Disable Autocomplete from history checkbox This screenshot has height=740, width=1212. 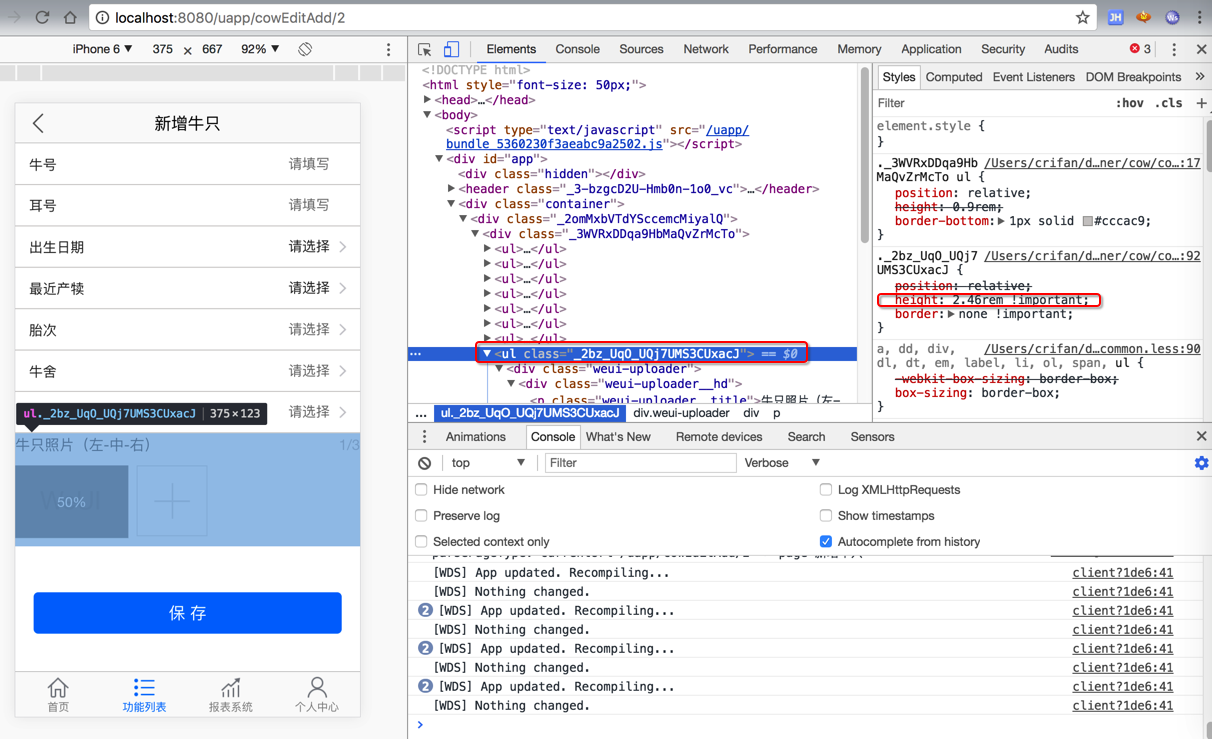(x=826, y=542)
